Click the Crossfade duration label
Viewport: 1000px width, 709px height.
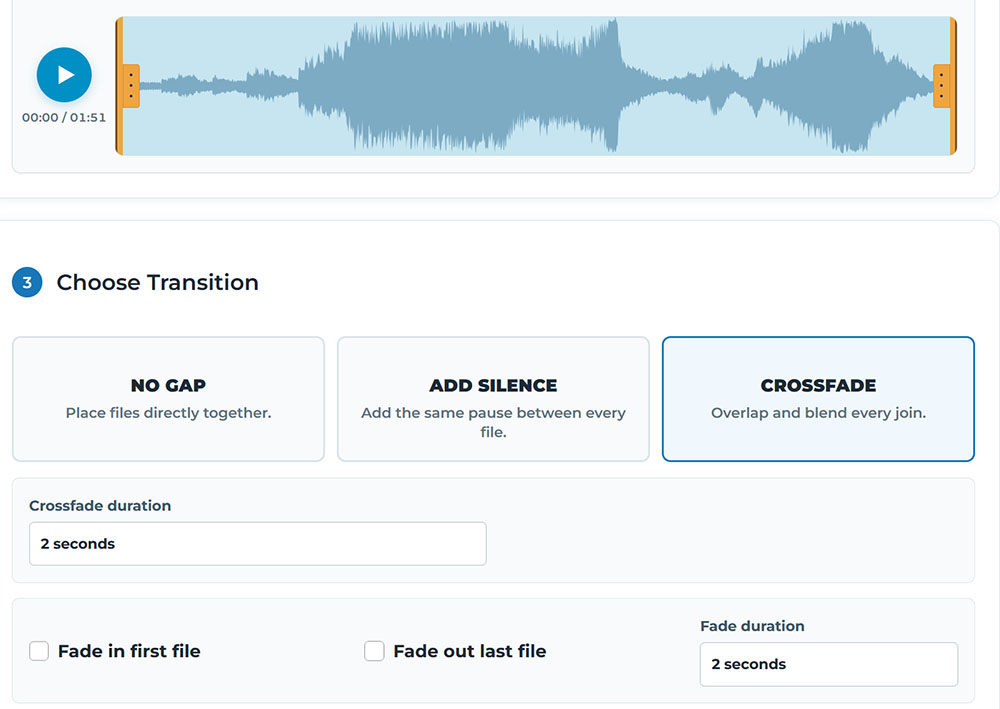click(x=100, y=506)
